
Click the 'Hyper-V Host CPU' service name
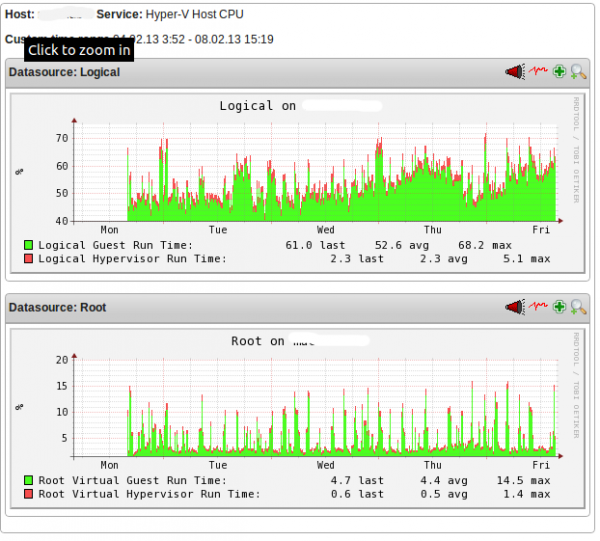pos(194,15)
